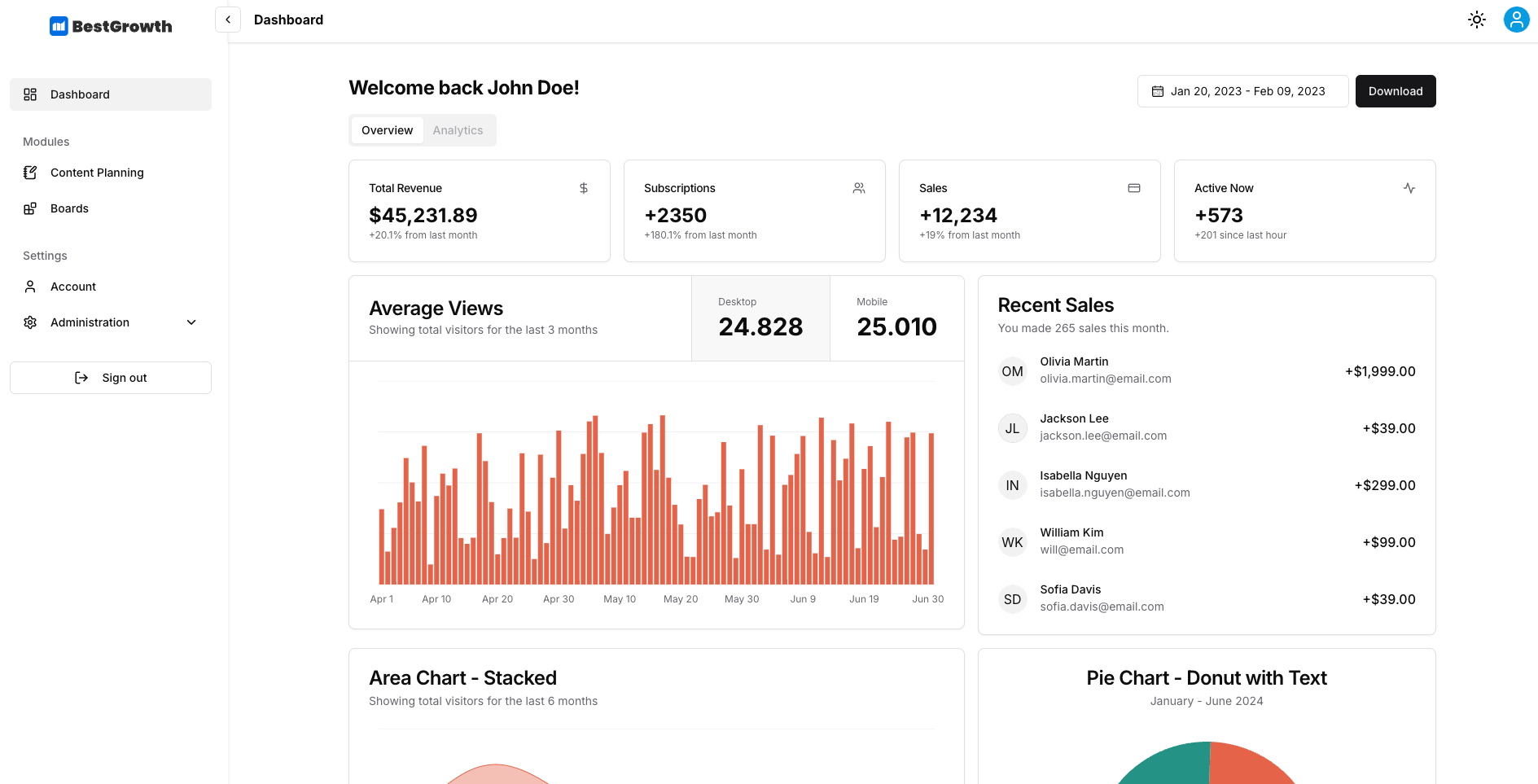
Task: Select the Desktop 24.828 views toggle
Action: 760,318
